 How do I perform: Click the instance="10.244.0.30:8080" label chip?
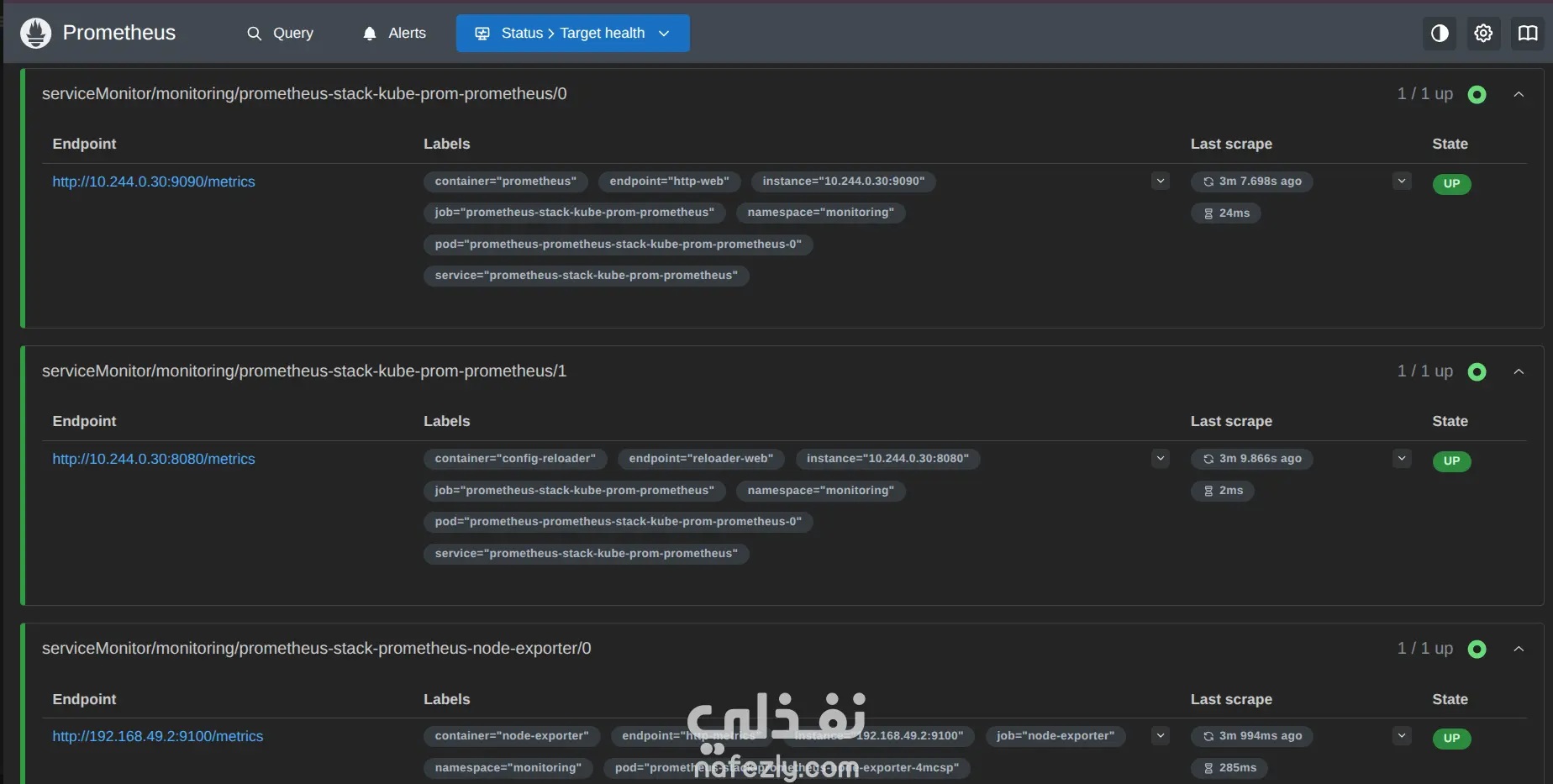click(888, 459)
